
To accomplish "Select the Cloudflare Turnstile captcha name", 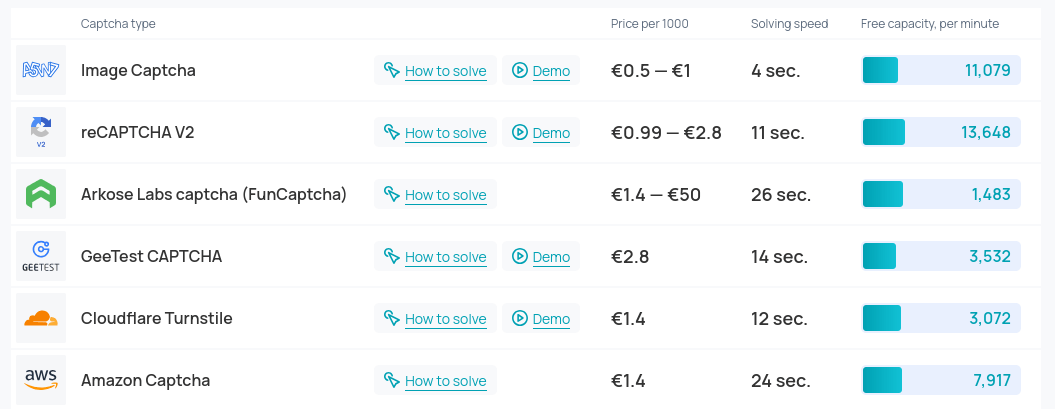I will (x=157, y=319).
